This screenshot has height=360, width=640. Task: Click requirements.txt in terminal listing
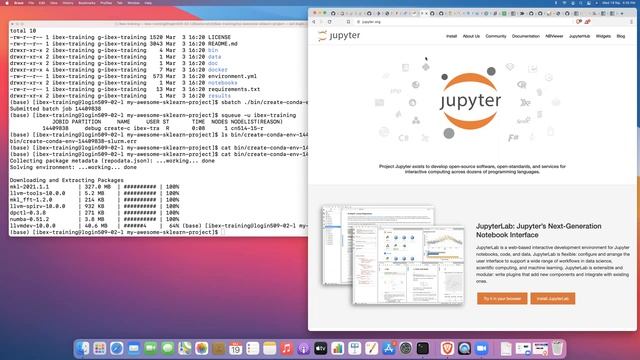(234, 89)
